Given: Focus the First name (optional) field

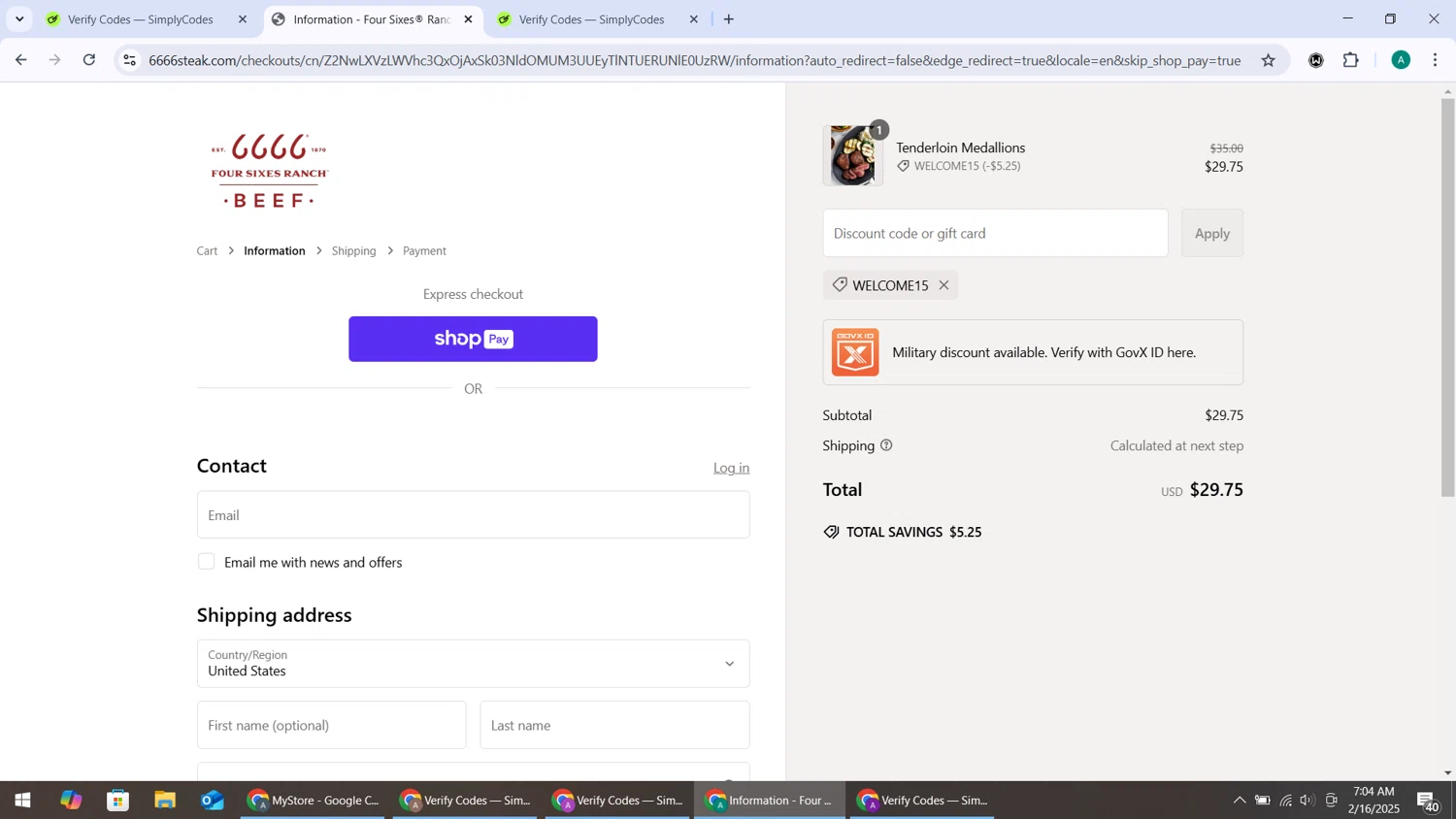Looking at the screenshot, I should click(x=331, y=725).
